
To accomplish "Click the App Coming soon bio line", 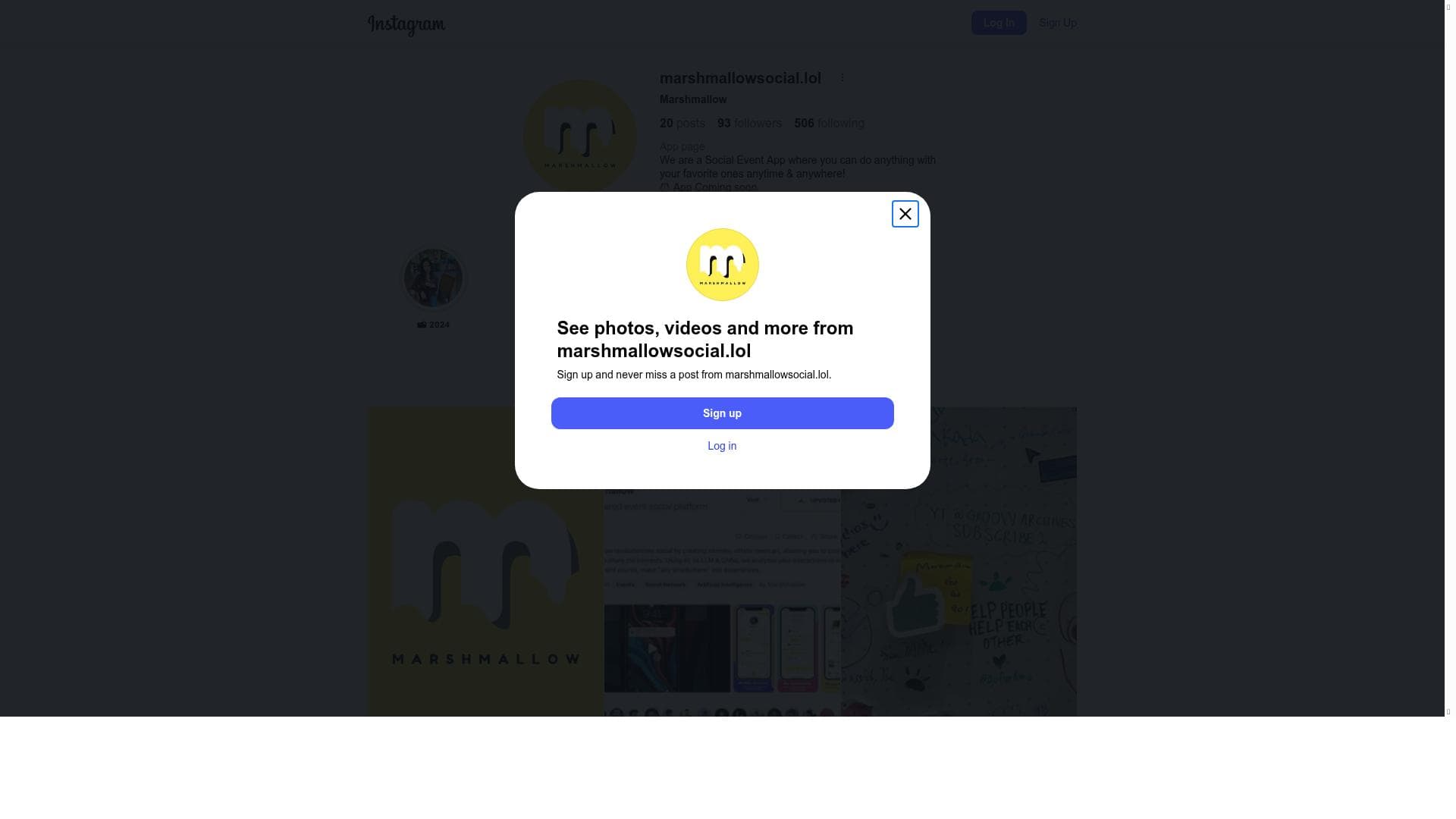I will click(708, 187).
